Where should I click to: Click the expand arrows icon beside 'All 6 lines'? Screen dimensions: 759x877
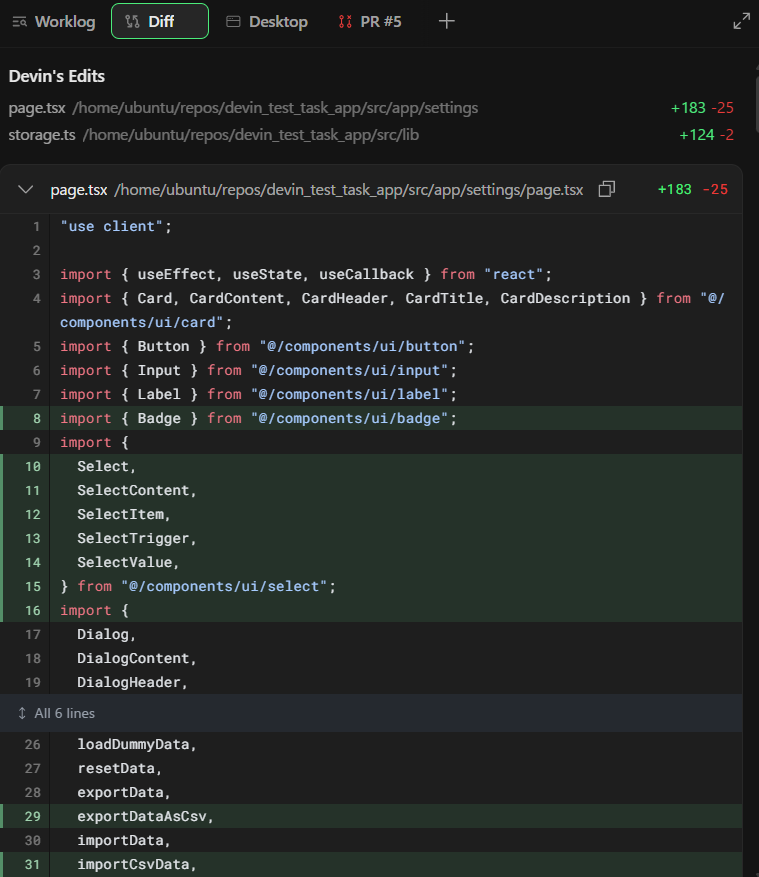coord(22,713)
